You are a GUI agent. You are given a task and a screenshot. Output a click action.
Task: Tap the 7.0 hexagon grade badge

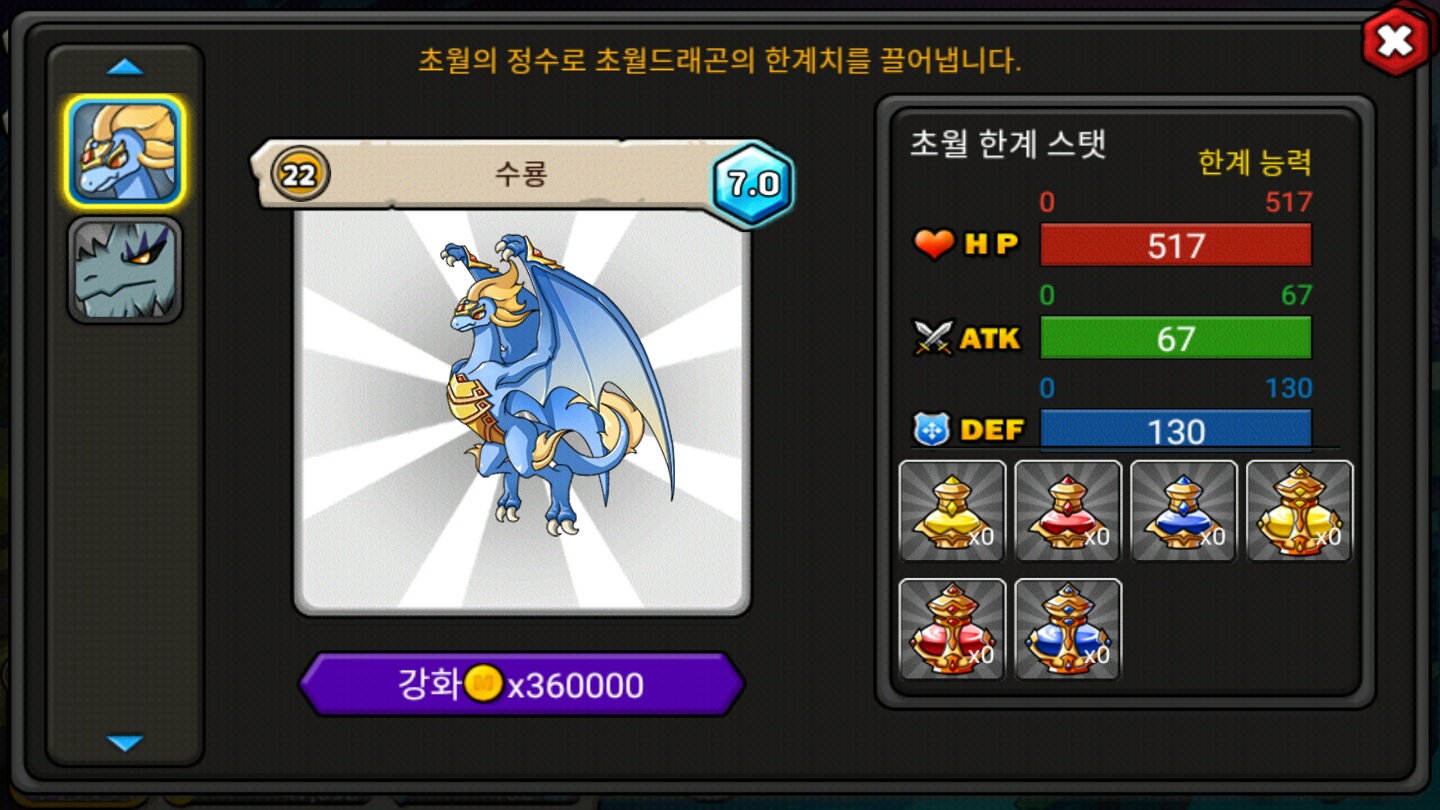click(x=753, y=185)
